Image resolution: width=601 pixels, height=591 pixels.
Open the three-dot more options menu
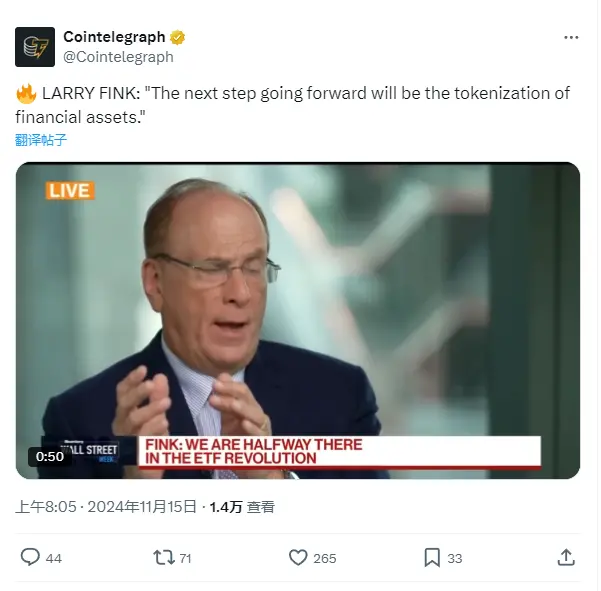click(x=571, y=37)
